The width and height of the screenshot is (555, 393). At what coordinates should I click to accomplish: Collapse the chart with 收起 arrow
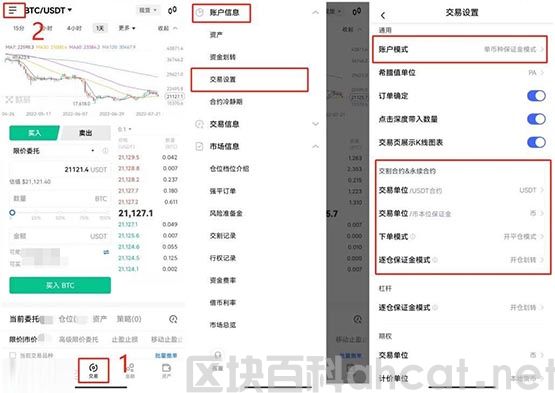coord(168,28)
